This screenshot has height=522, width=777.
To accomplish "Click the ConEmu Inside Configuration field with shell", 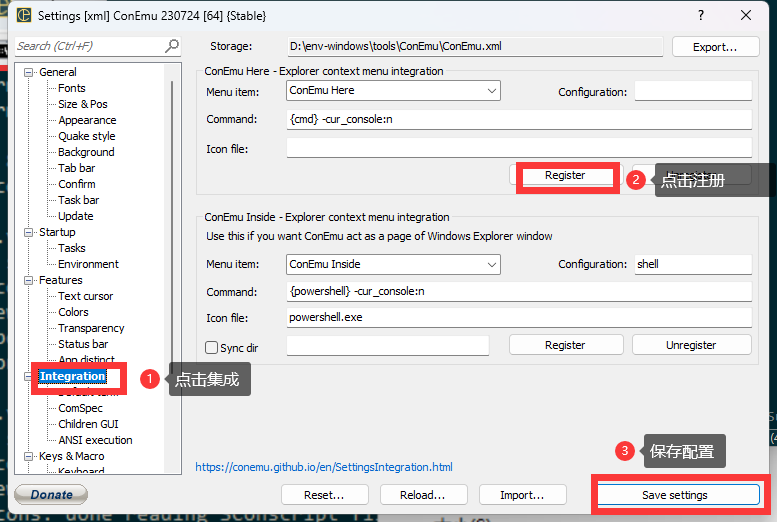I will pos(693,264).
